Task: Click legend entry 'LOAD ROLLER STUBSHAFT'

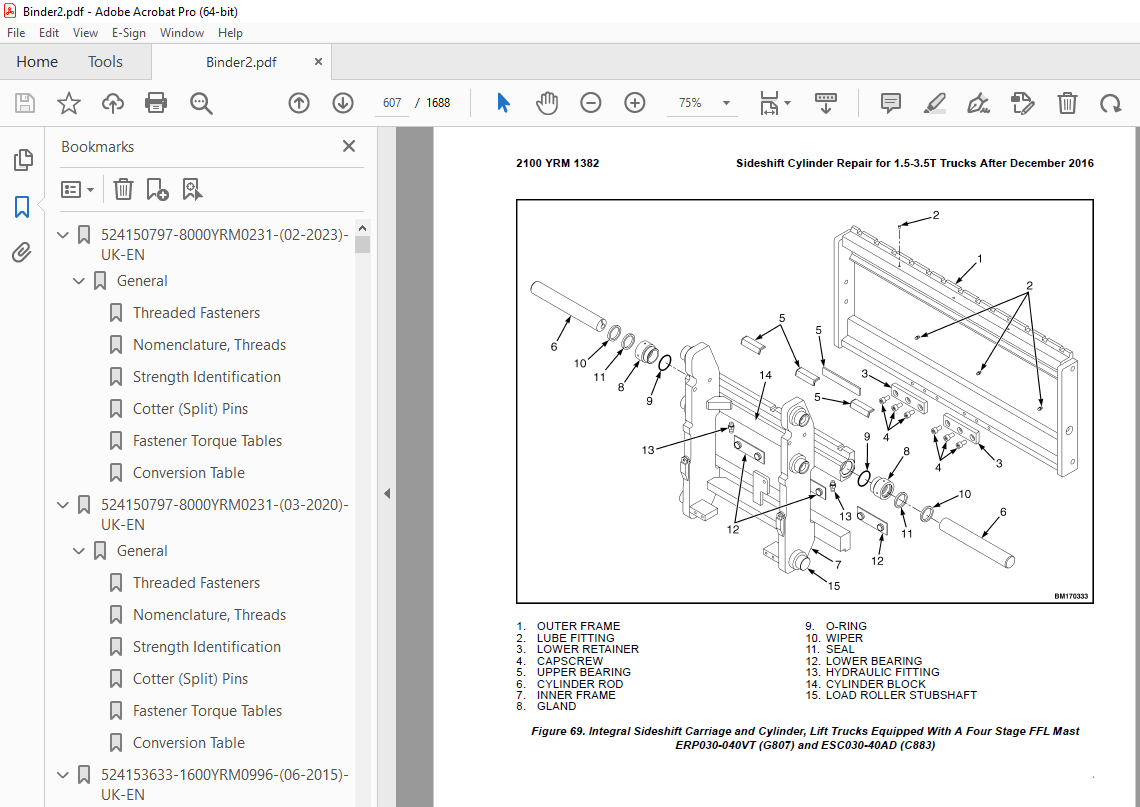Action: point(901,695)
